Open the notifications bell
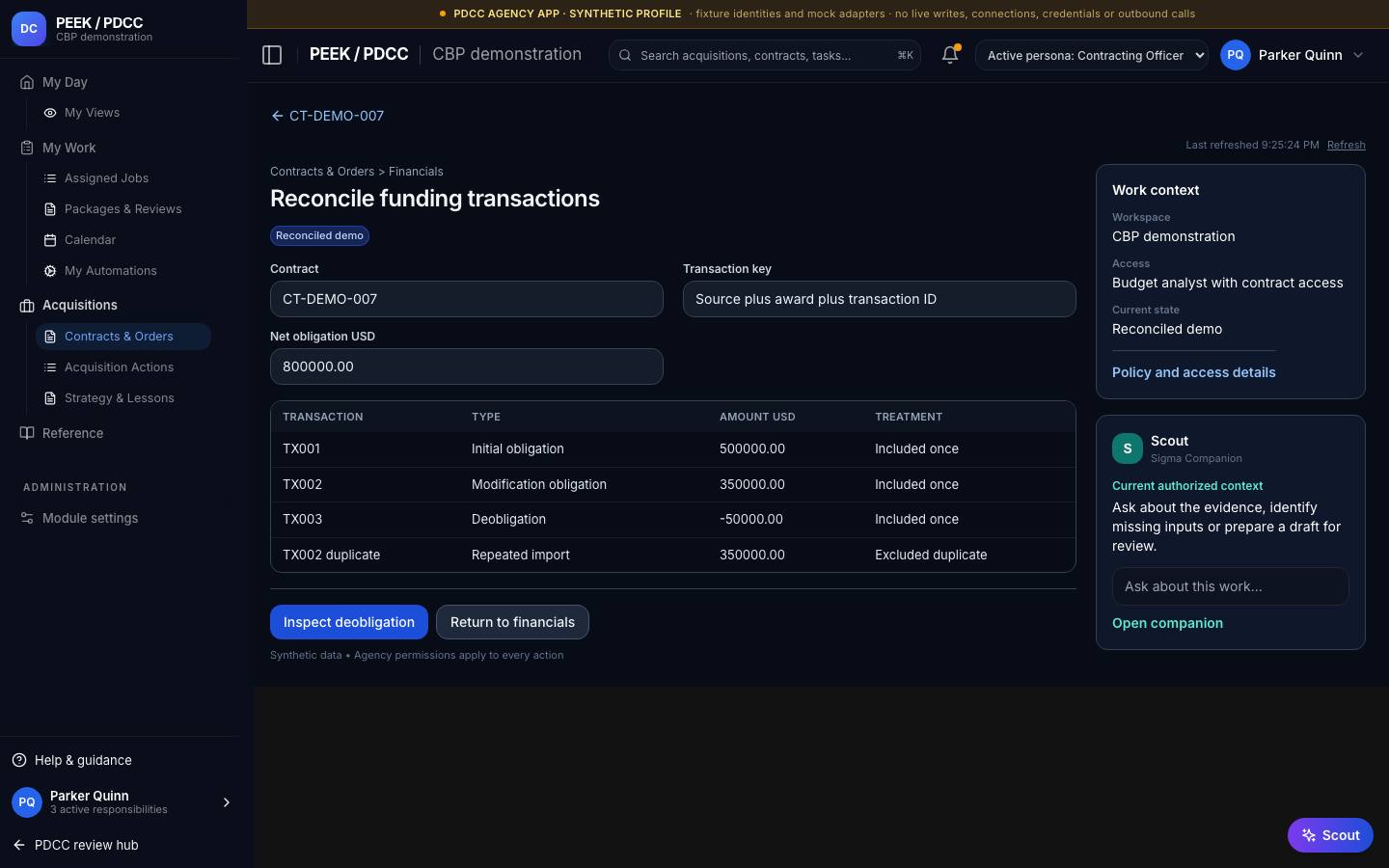1389x868 pixels. 950,55
